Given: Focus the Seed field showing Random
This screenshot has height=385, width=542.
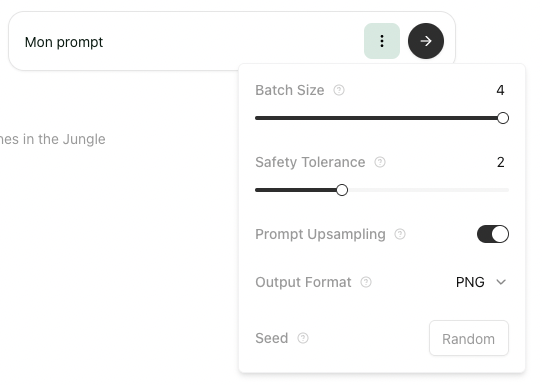Looking at the screenshot, I should 469,338.
